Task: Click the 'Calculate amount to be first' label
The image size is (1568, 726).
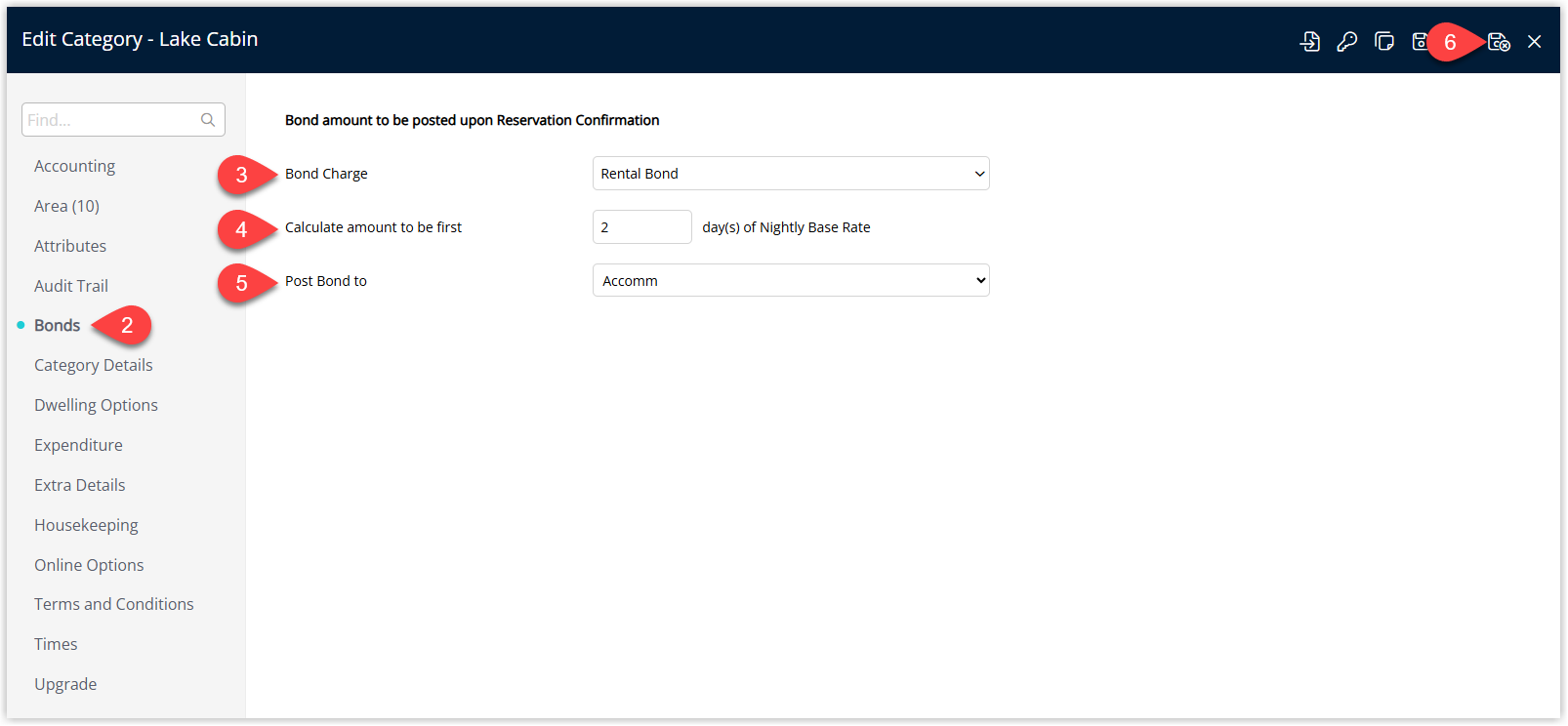Action: 374,227
